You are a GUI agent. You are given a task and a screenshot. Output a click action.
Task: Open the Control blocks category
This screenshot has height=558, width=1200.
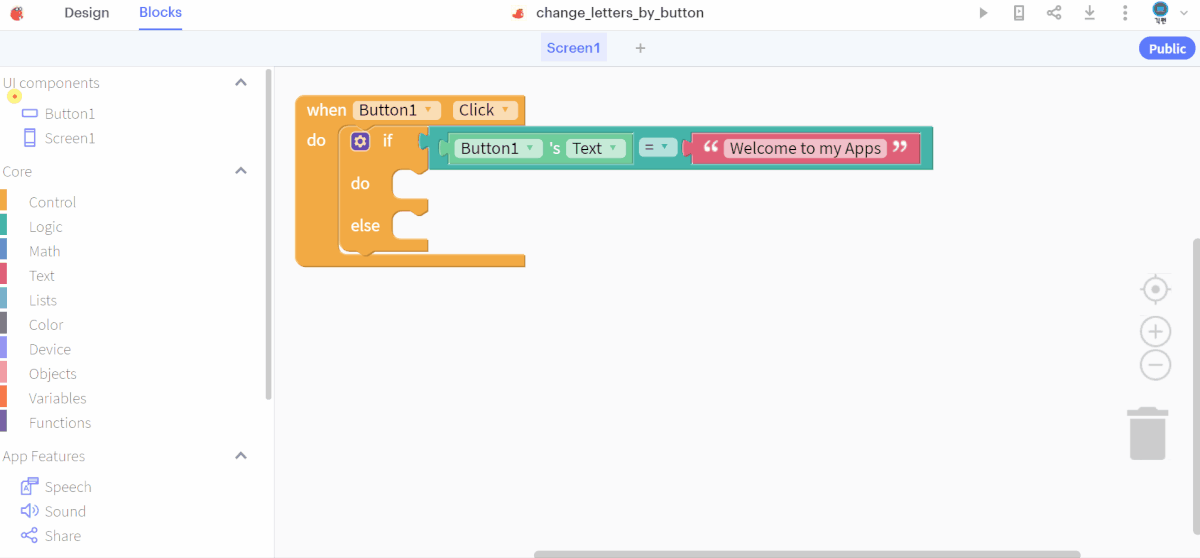pyautogui.click(x=52, y=202)
